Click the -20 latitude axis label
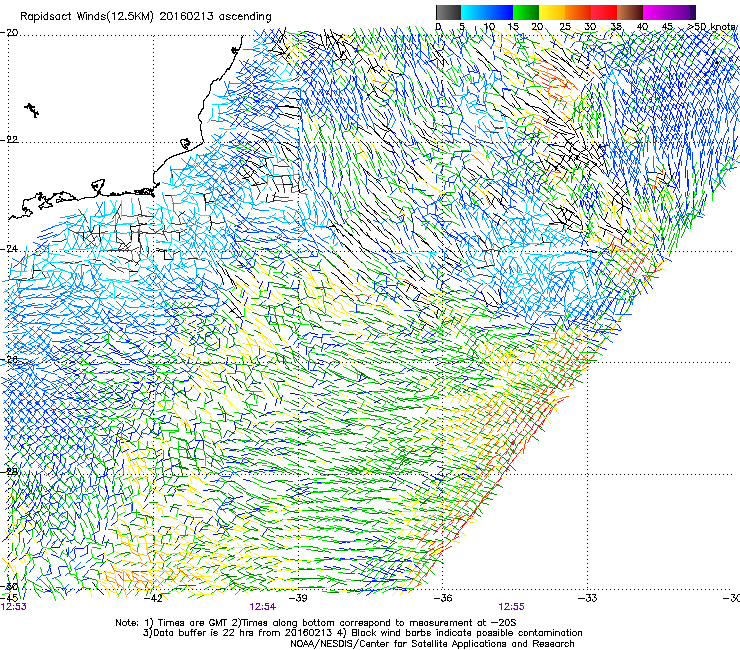Viewport: 740px width, 650px height. (x=9, y=33)
